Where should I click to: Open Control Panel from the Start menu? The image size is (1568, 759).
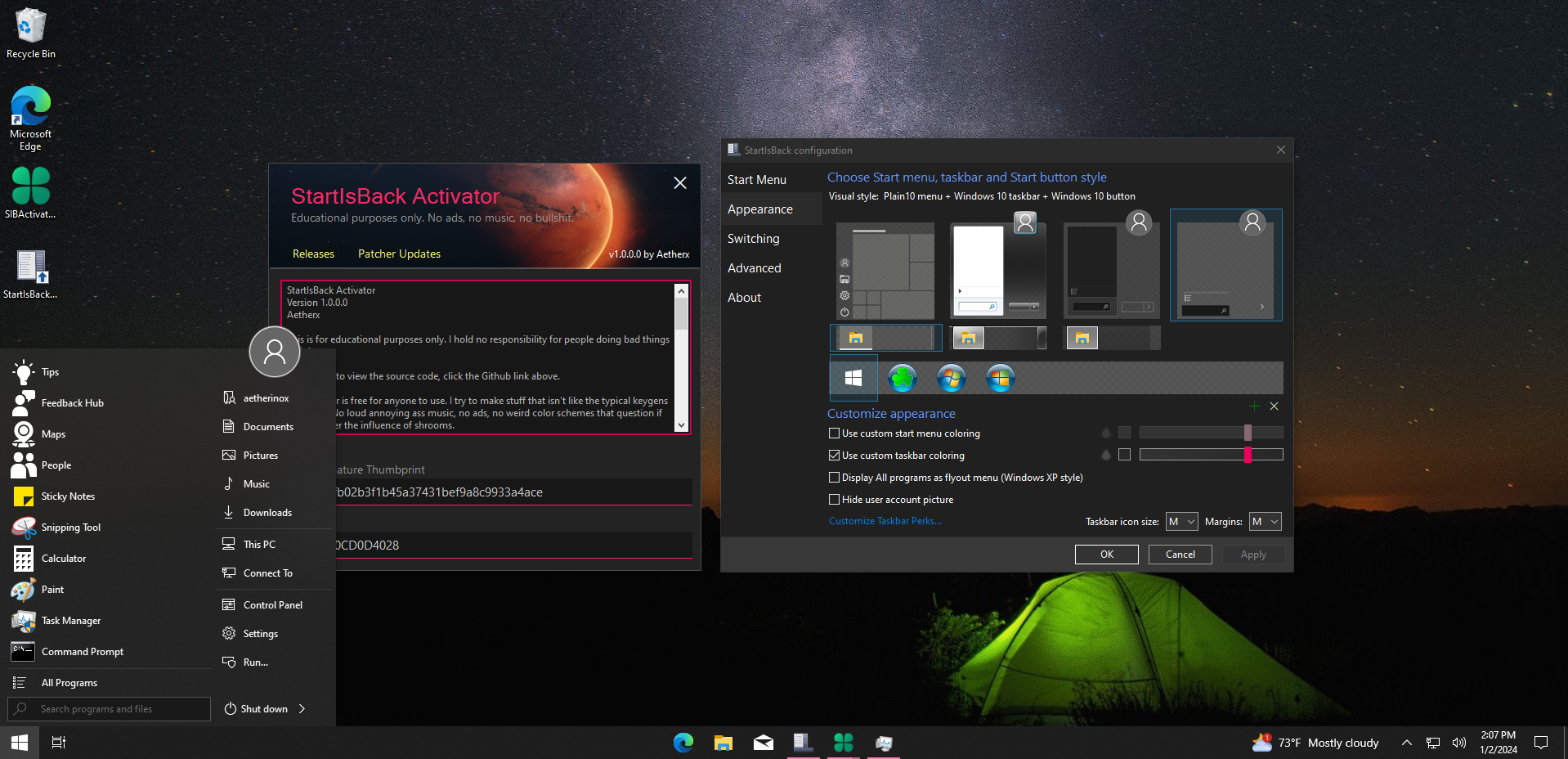tap(275, 605)
